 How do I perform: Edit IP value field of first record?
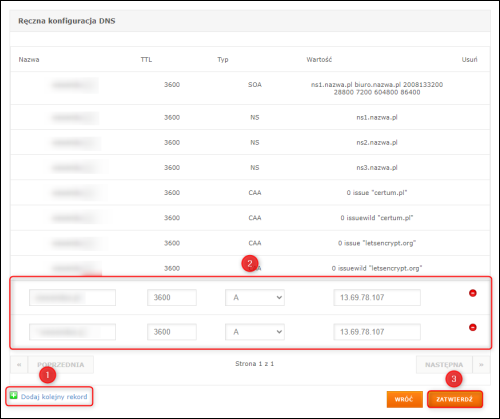377,297
